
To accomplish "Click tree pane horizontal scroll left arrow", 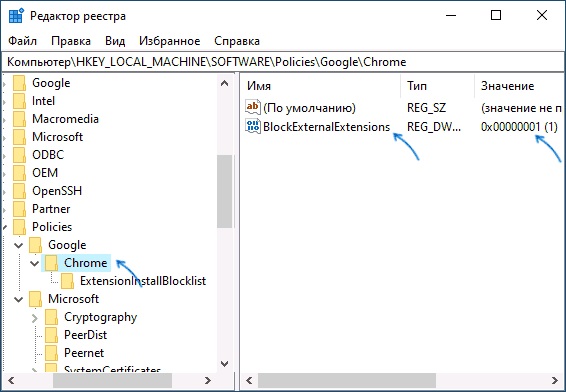I will [11, 380].
